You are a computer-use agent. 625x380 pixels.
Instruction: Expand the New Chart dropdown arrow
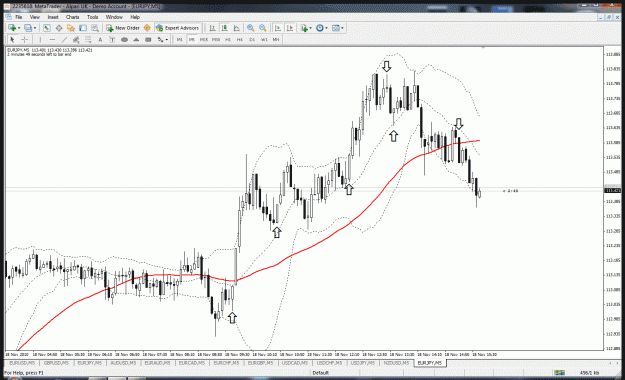[x=19, y=28]
